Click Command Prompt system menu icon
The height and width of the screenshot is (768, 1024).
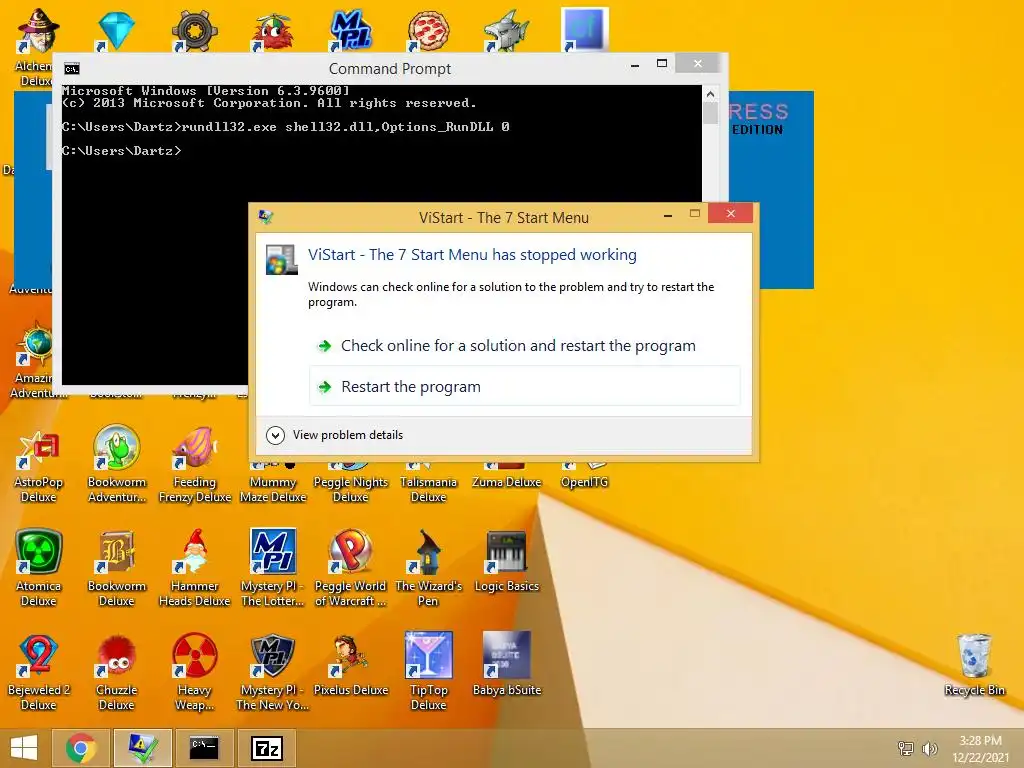click(x=72, y=69)
